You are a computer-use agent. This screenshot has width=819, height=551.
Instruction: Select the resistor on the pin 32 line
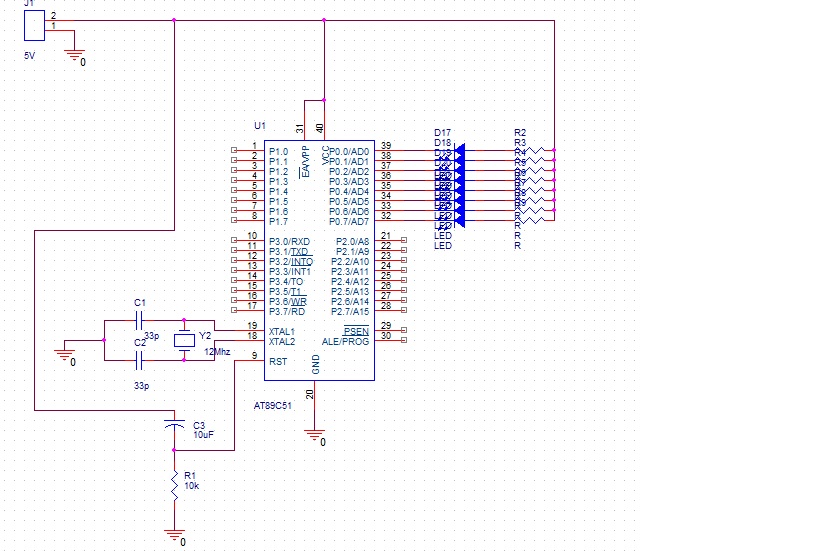tap(533, 220)
